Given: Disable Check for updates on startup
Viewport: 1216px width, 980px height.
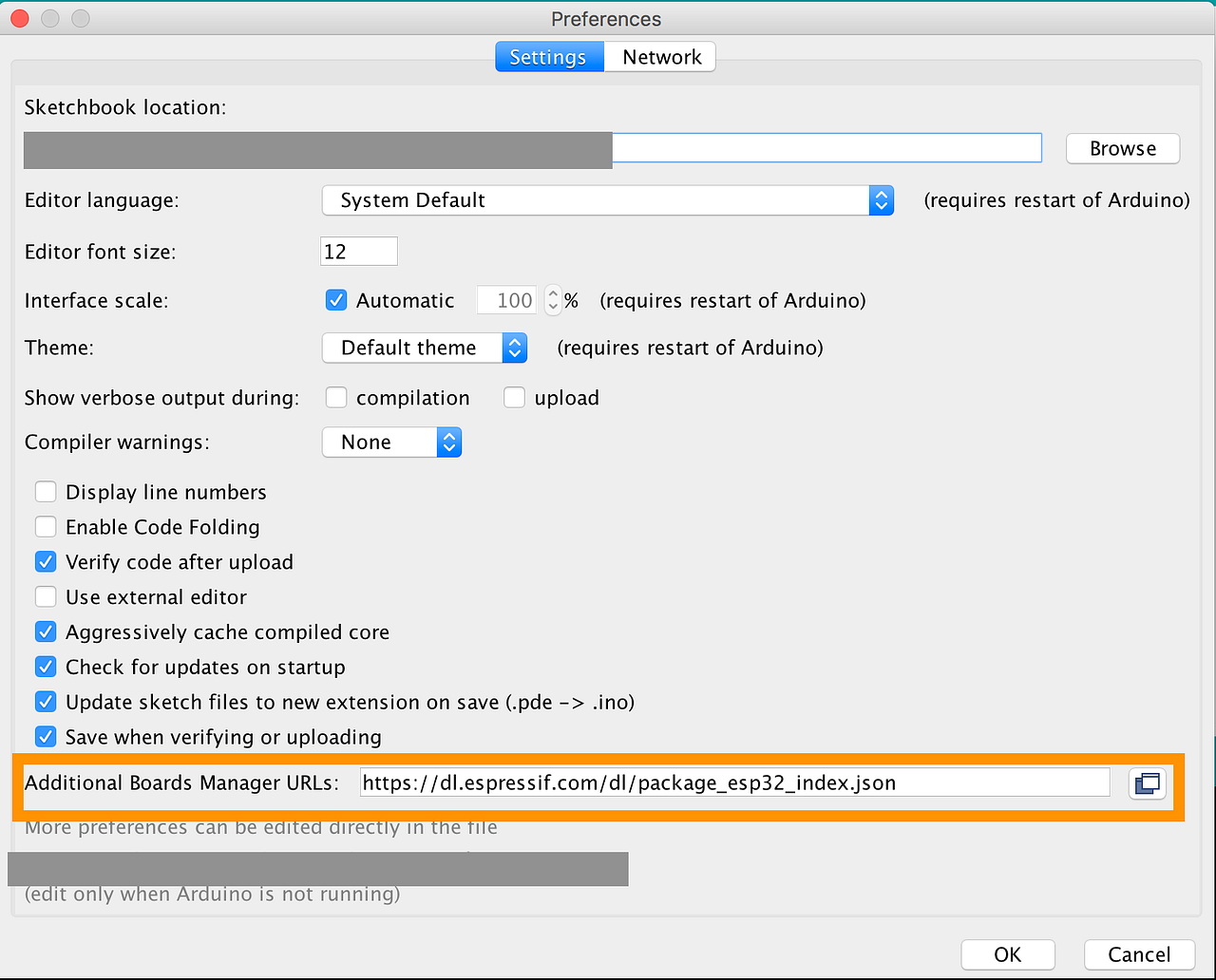Looking at the screenshot, I should [46, 667].
